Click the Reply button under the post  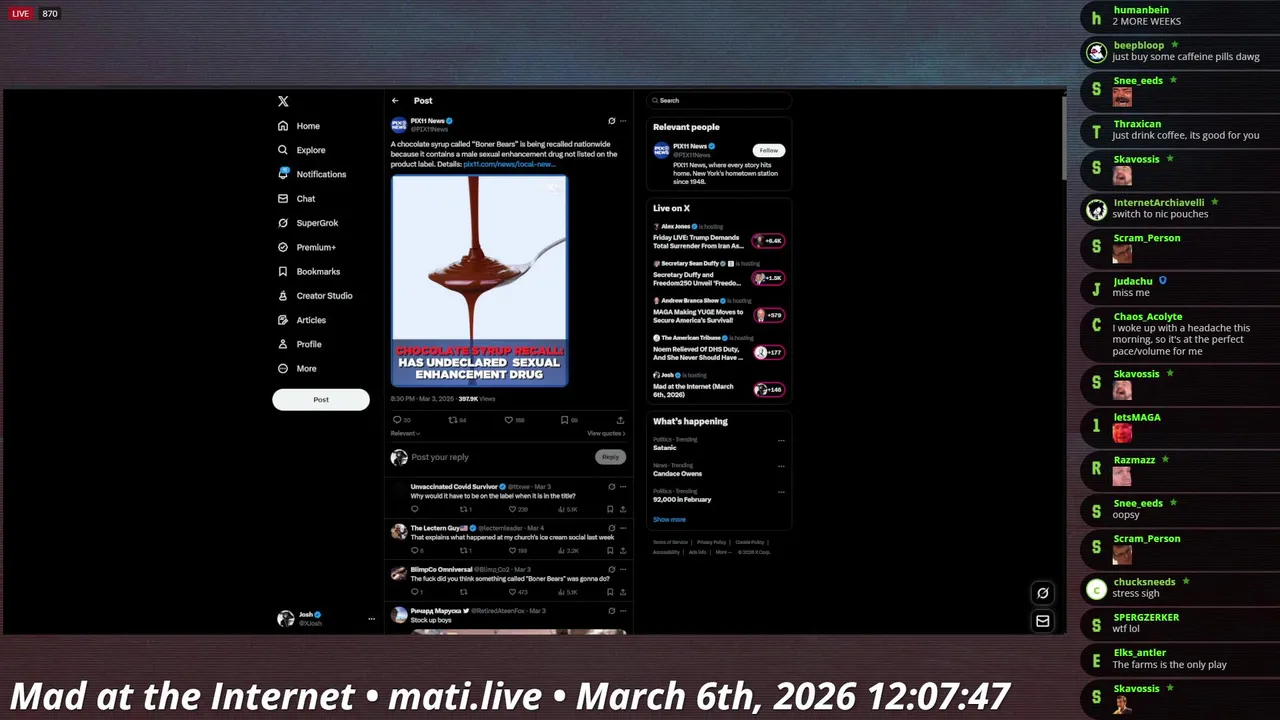(610, 457)
